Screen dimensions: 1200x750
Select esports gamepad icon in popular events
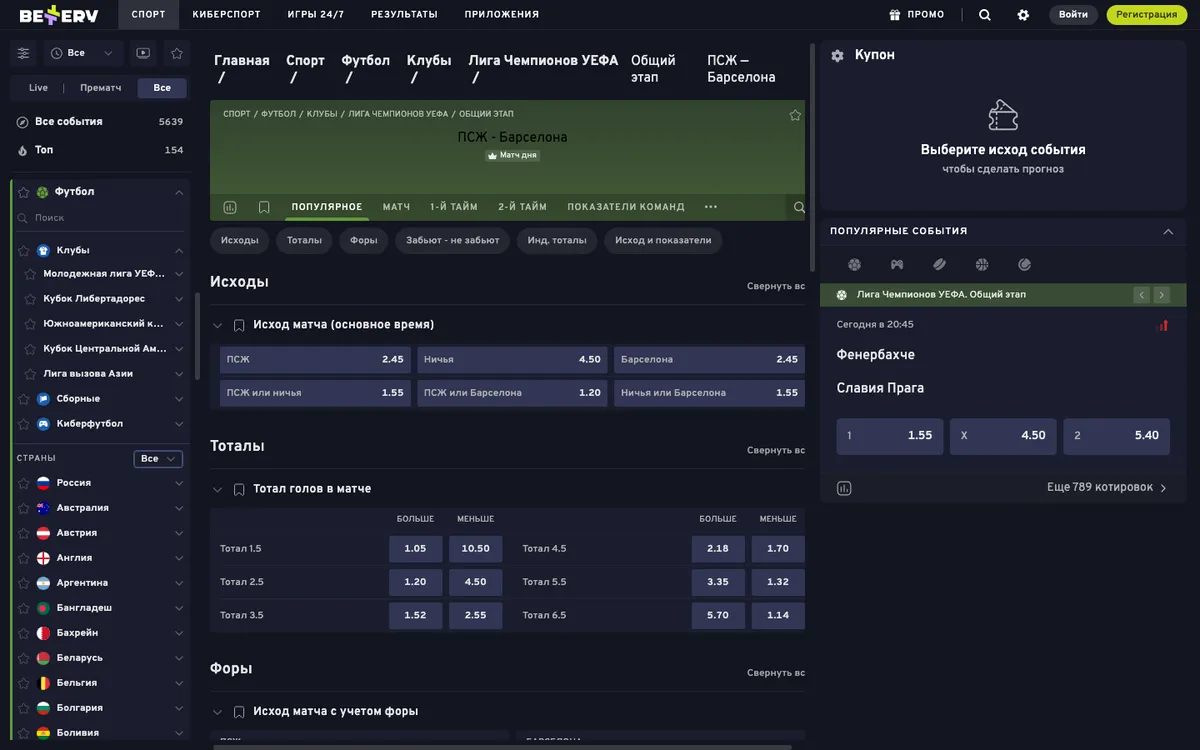pos(897,265)
